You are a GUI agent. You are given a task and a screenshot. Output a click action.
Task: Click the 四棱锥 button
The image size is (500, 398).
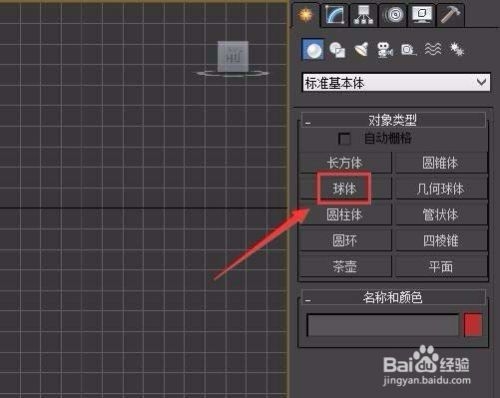coord(441,240)
